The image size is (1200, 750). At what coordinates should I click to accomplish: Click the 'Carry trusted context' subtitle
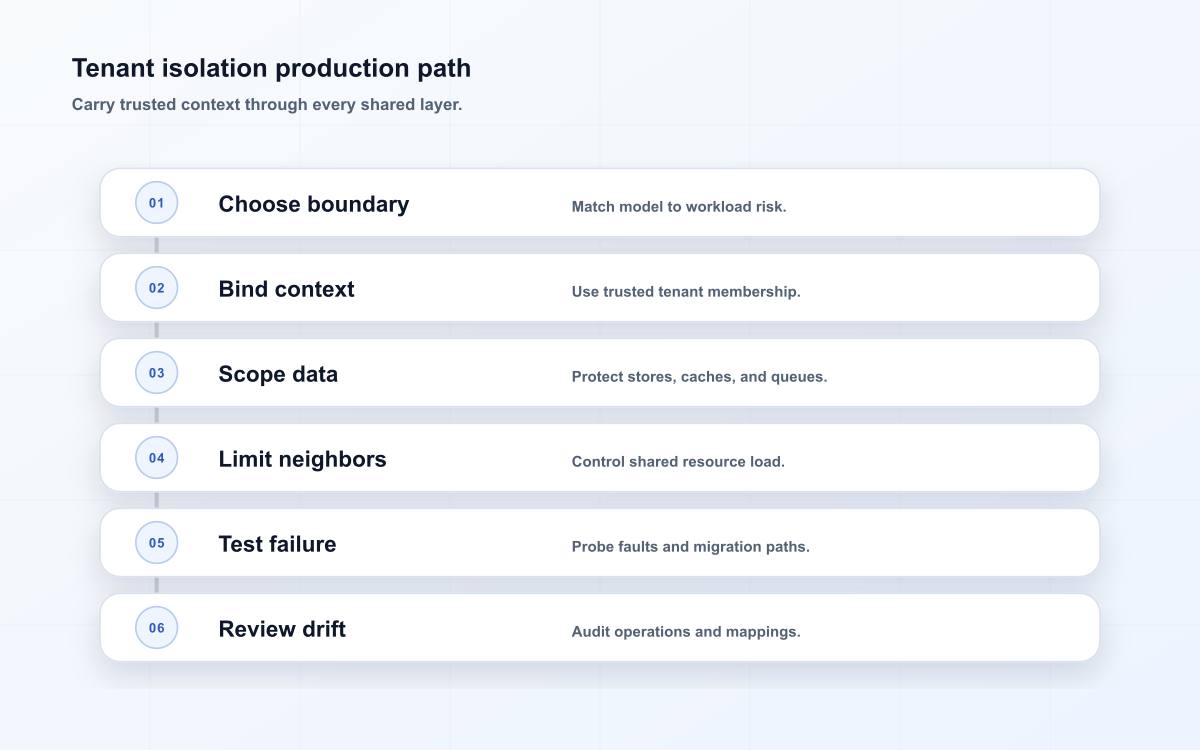coord(267,104)
